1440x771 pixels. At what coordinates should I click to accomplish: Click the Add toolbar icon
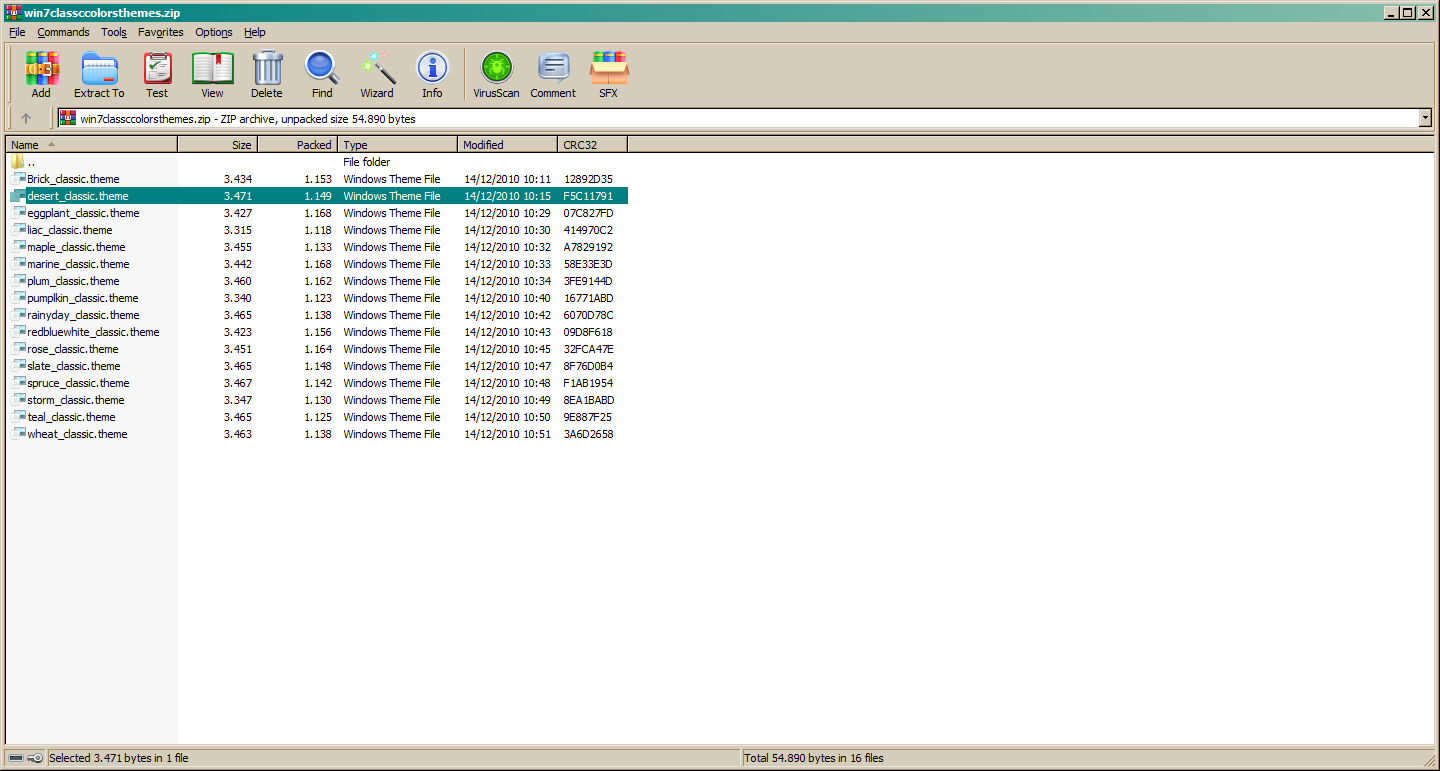[41, 68]
